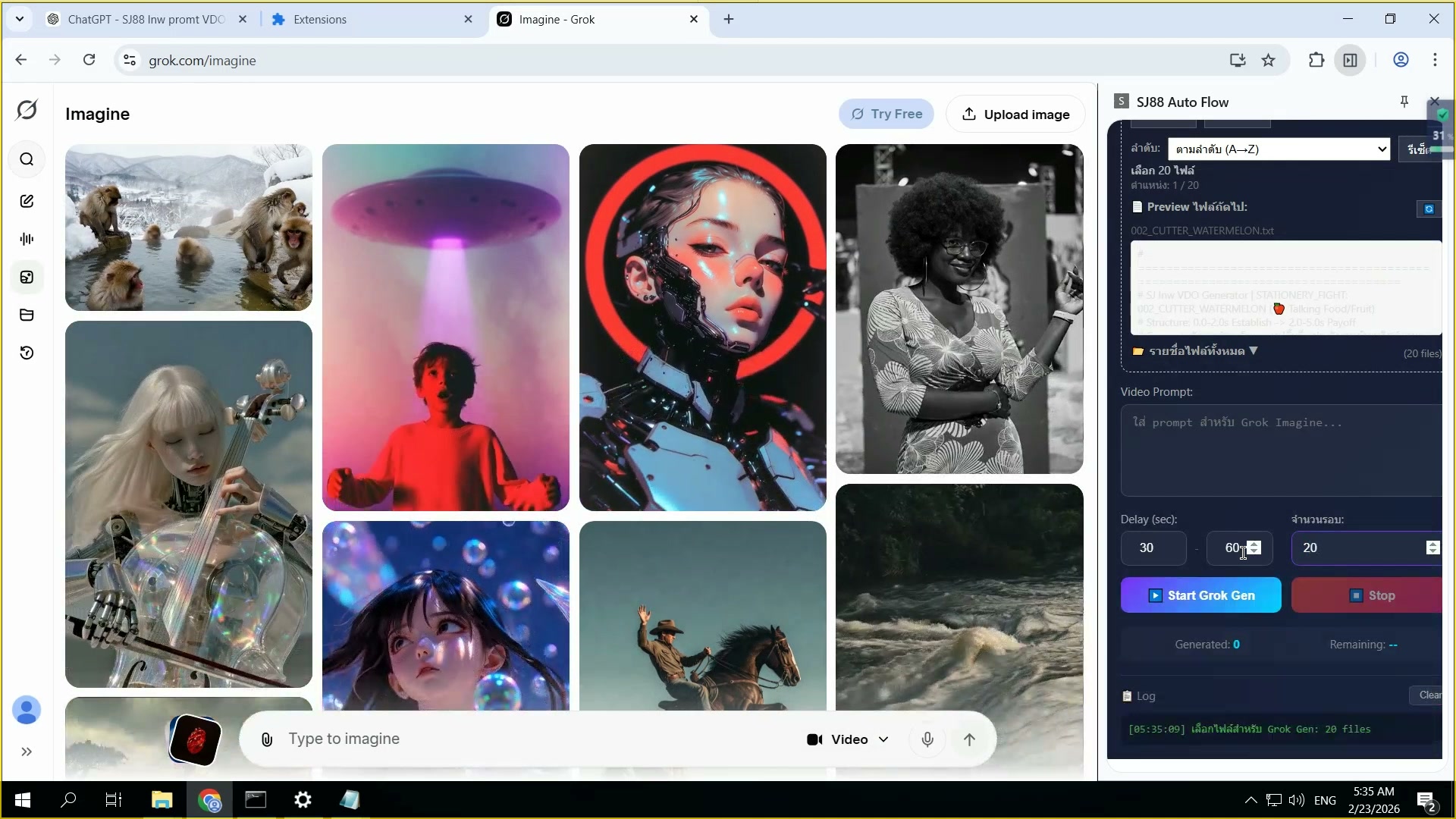This screenshot has width=1456, height=819.
Task: Open the Files sidebar icon
Action: coord(27,315)
